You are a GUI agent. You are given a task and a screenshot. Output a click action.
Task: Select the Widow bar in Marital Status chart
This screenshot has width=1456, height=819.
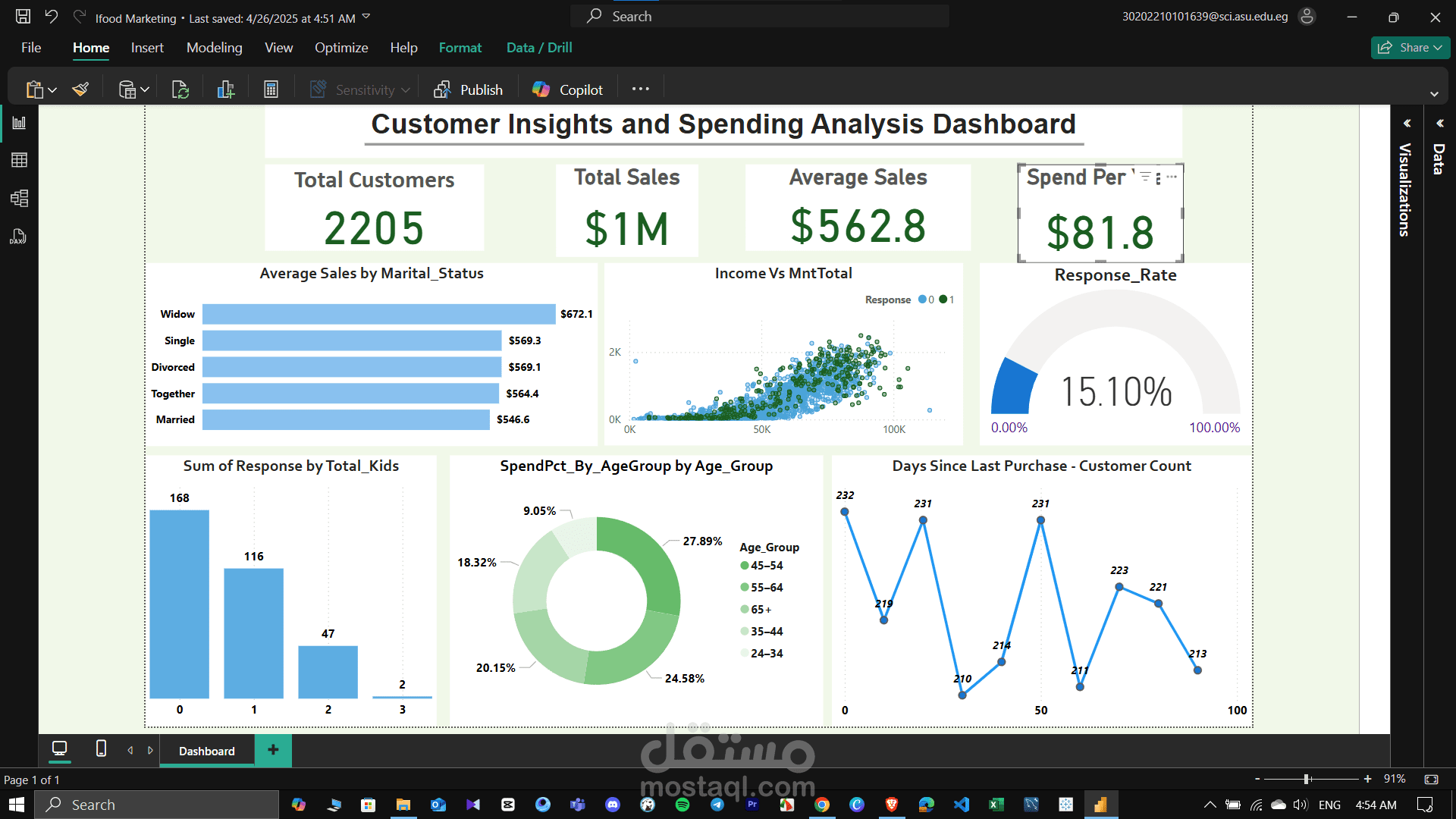coord(378,314)
